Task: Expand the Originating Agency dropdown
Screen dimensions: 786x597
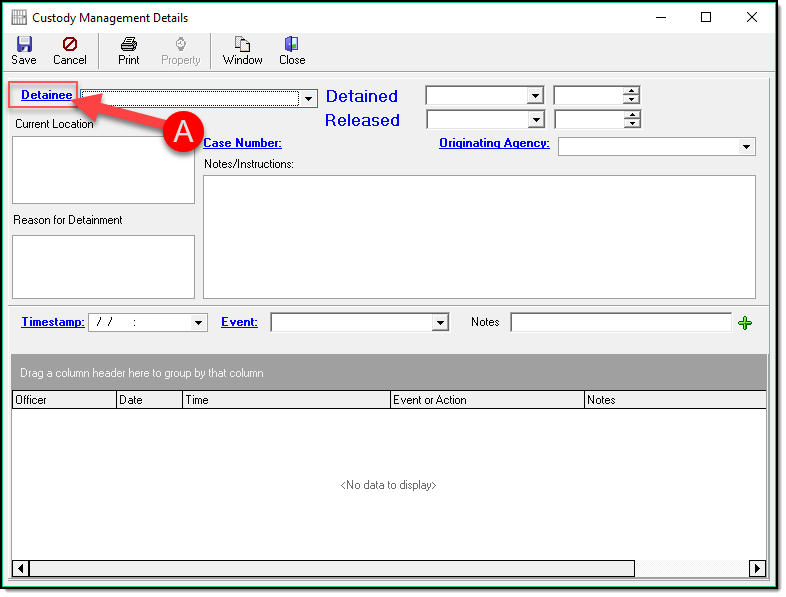Action: click(746, 147)
